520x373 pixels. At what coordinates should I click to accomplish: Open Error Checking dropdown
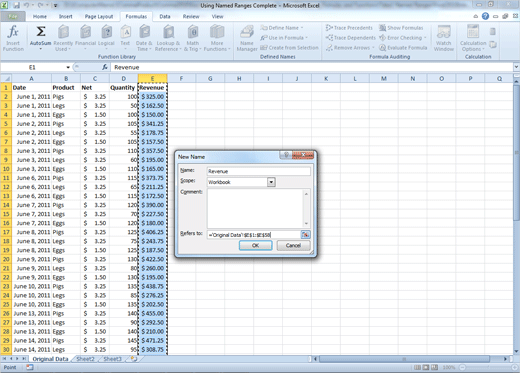(403, 38)
